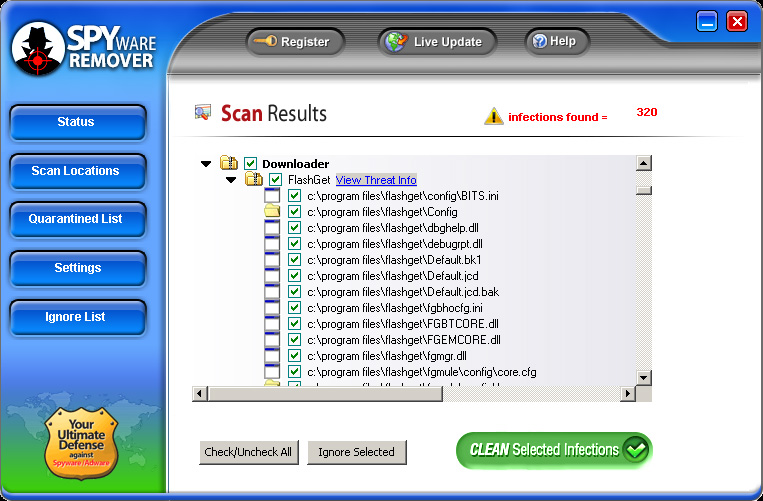The image size is (763, 501).
Task: Collapse the Downloader tree node
Action: click(206, 164)
